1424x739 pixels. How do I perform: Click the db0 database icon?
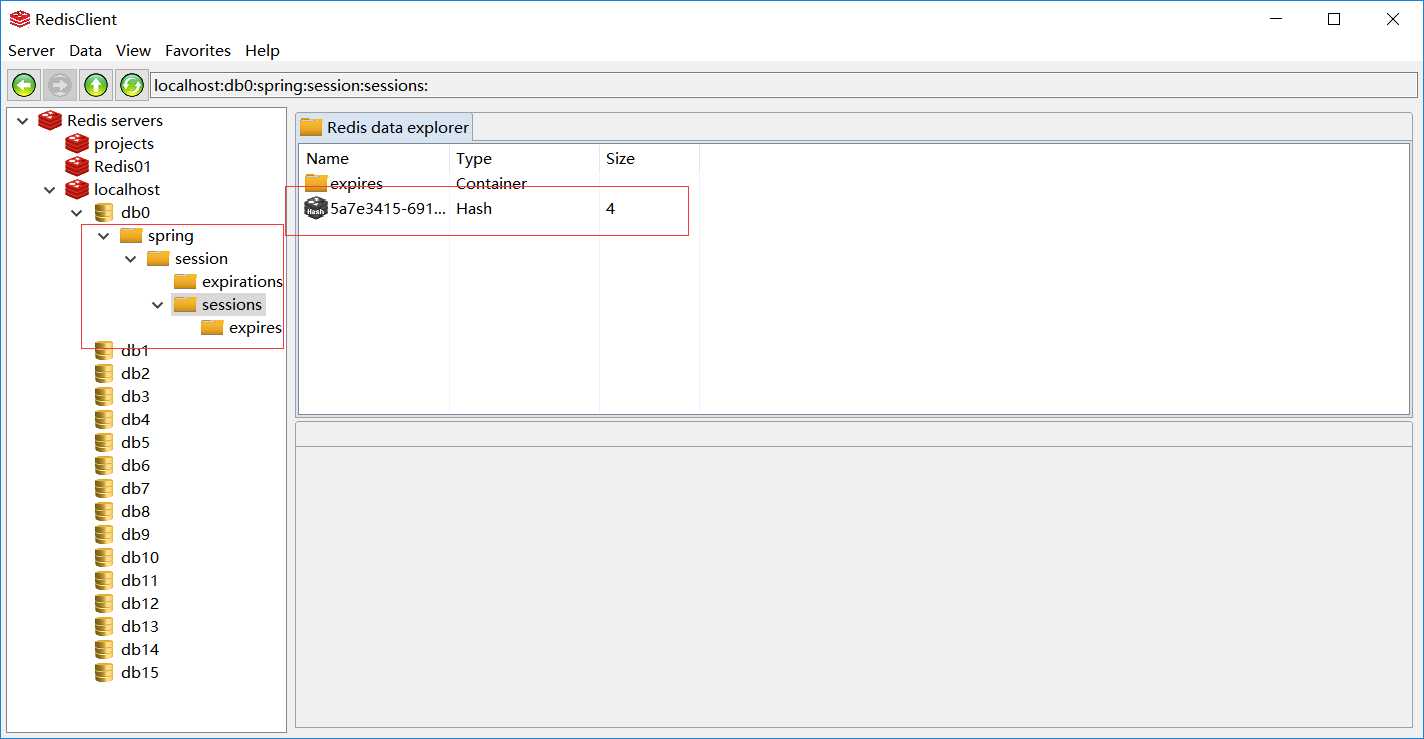[x=104, y=212]
